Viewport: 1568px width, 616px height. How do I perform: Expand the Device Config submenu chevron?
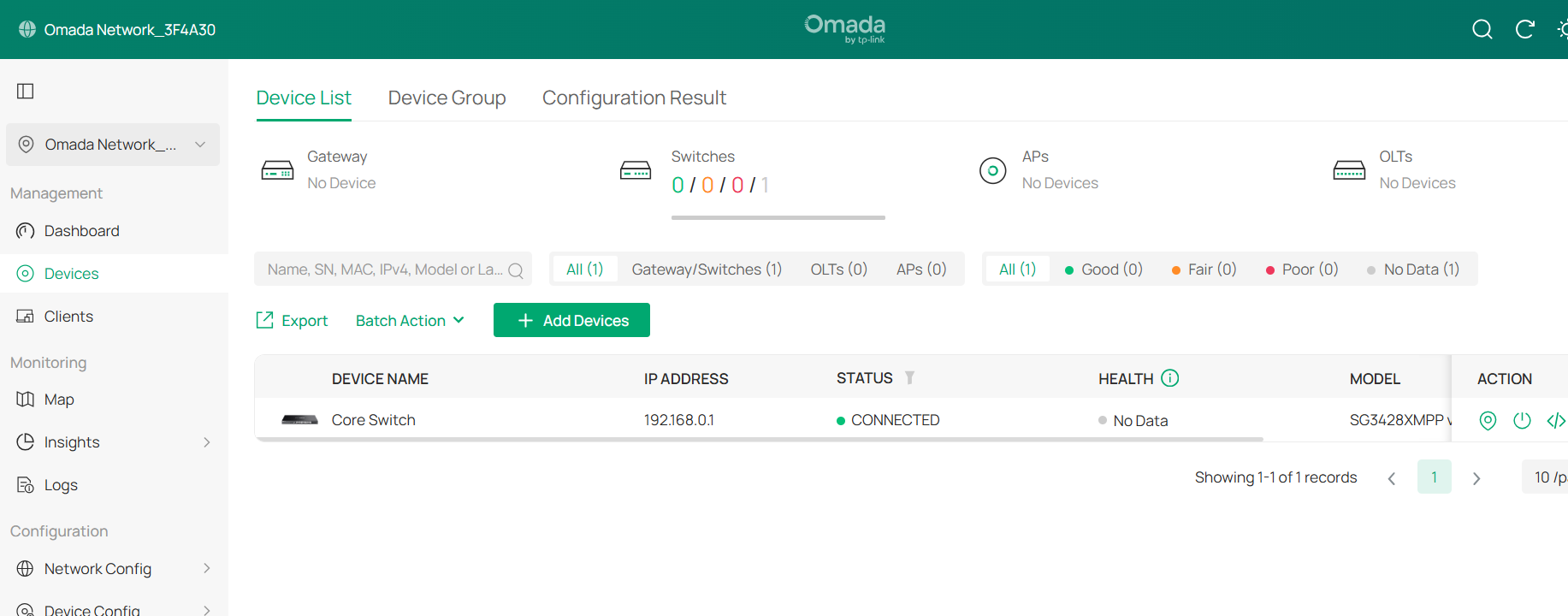207,610
